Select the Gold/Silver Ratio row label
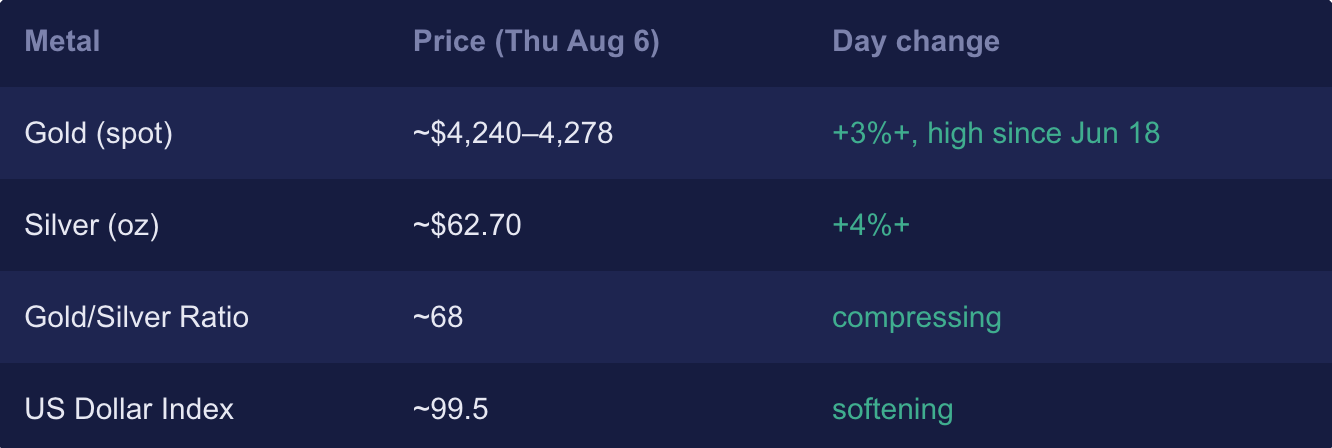1332x448 pixels. (137, 317)
